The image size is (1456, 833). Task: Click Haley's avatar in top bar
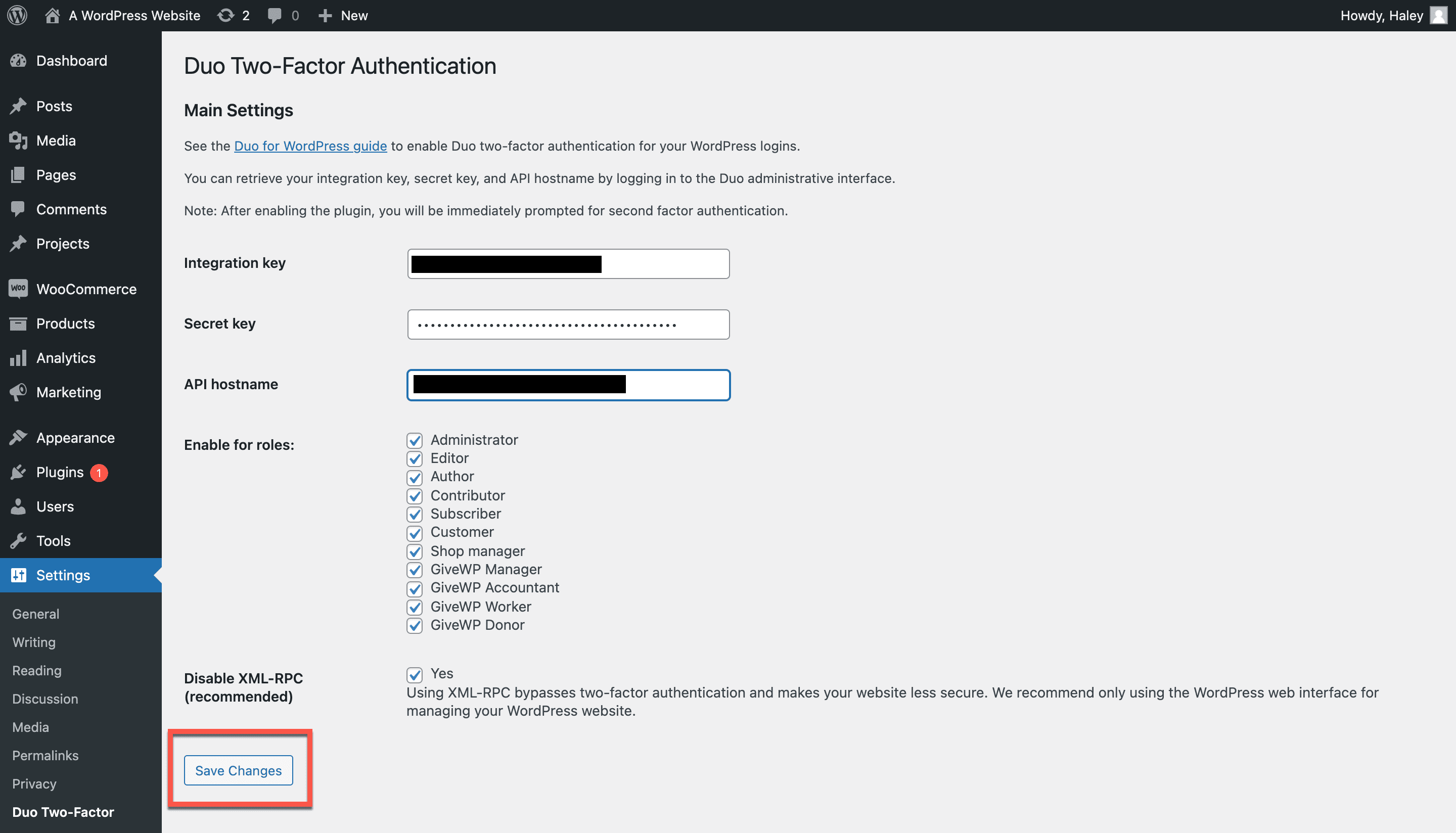tap(1438, 16)
